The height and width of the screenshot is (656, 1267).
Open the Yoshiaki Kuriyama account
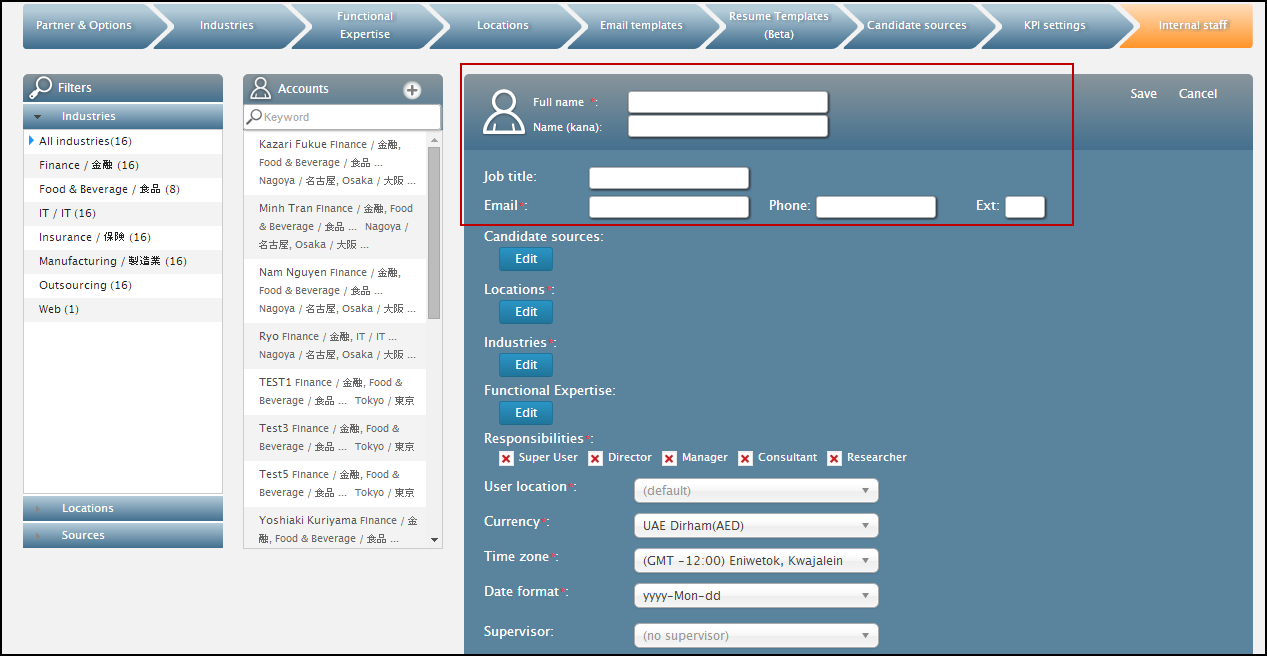point(336,528)
